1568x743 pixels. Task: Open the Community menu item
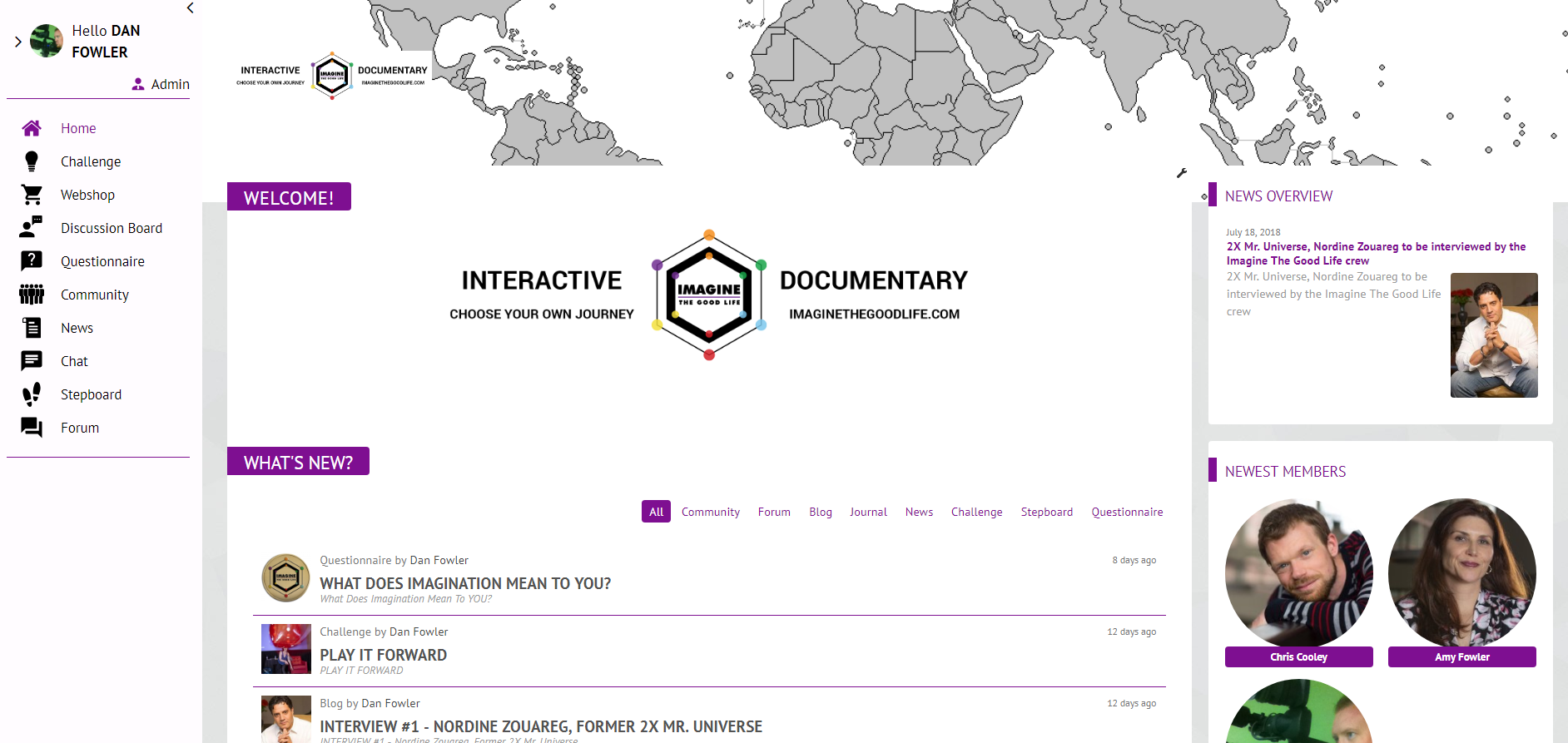click(95, 295)
